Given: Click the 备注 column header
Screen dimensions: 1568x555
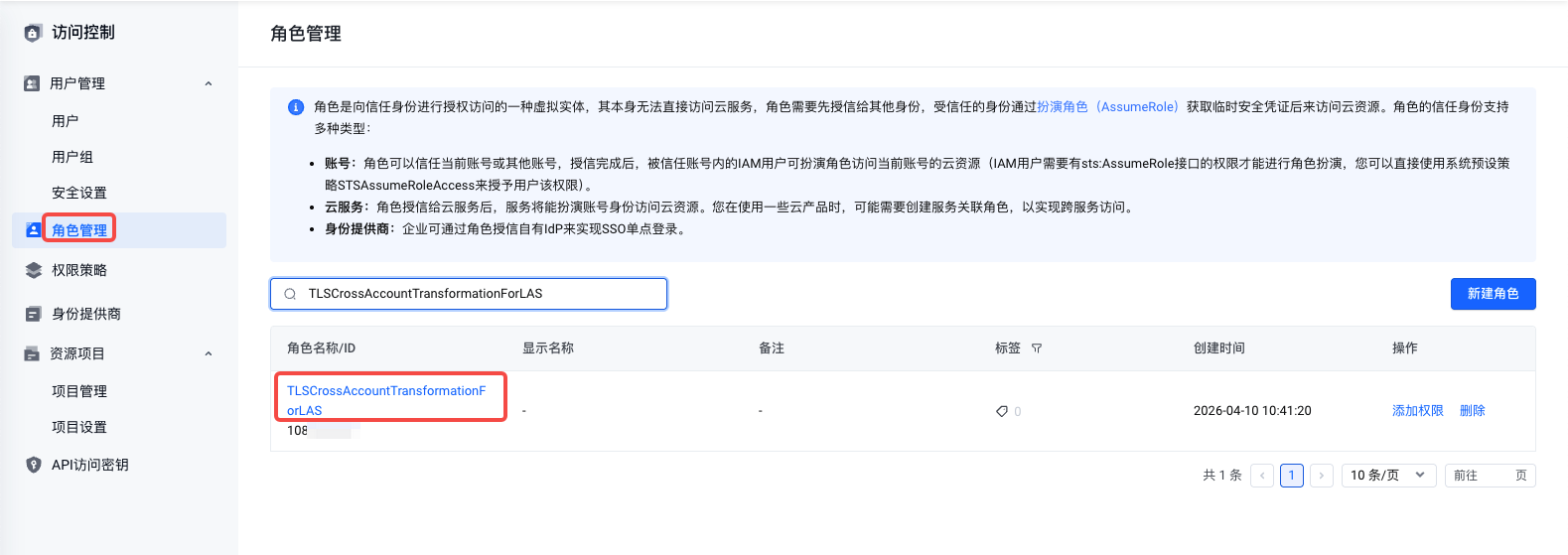Looking at the screenshot, I should tap(772, 348).
